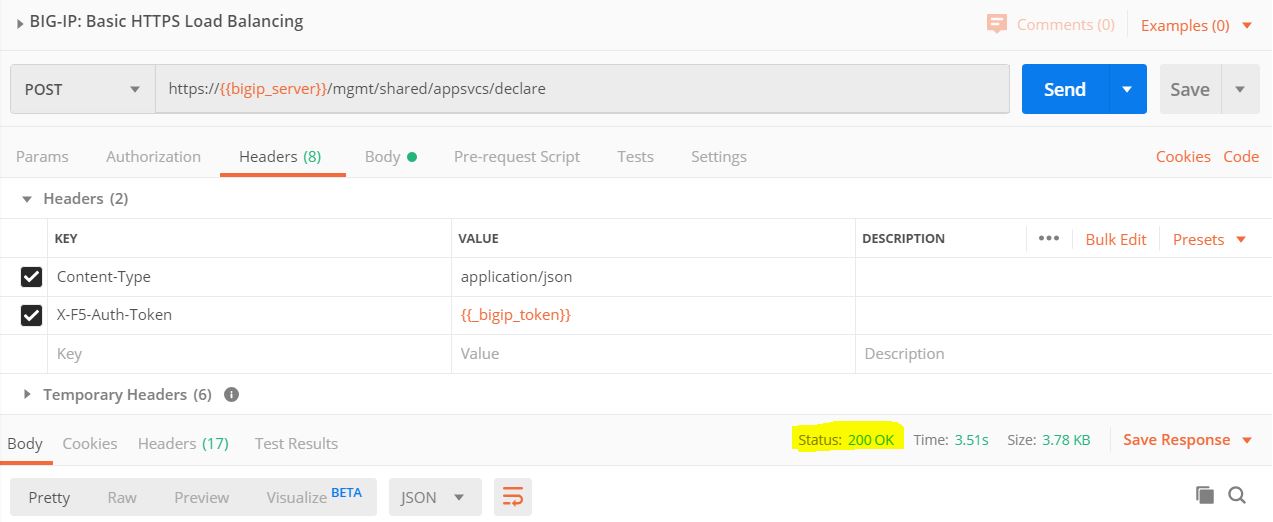Open the Presets dropdown
The height and width of the screenshot is (522, 1273).
click(x=1209, y=239)
